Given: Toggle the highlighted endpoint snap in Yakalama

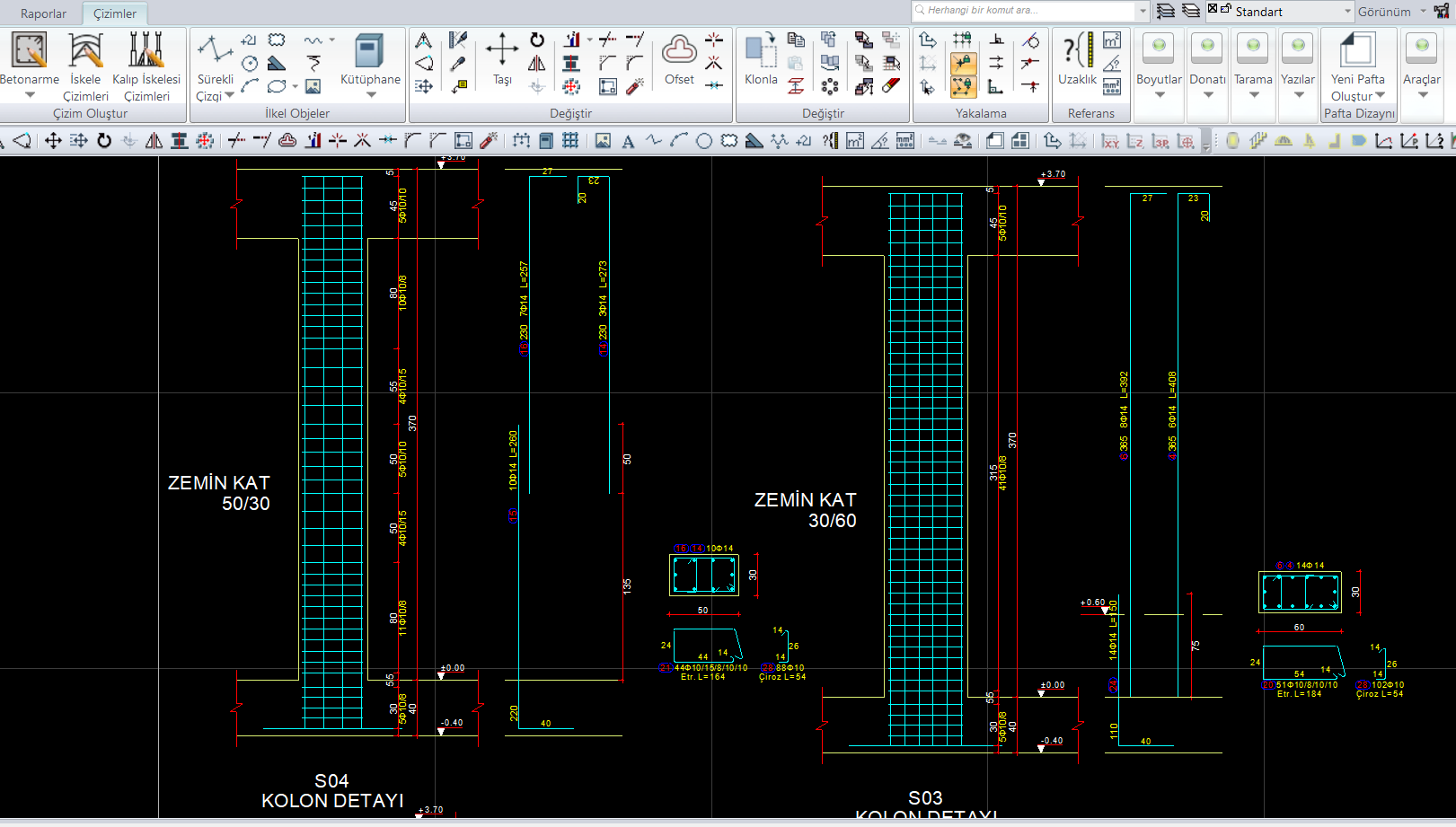Looking at the screenshot, I should coord(963,63).
